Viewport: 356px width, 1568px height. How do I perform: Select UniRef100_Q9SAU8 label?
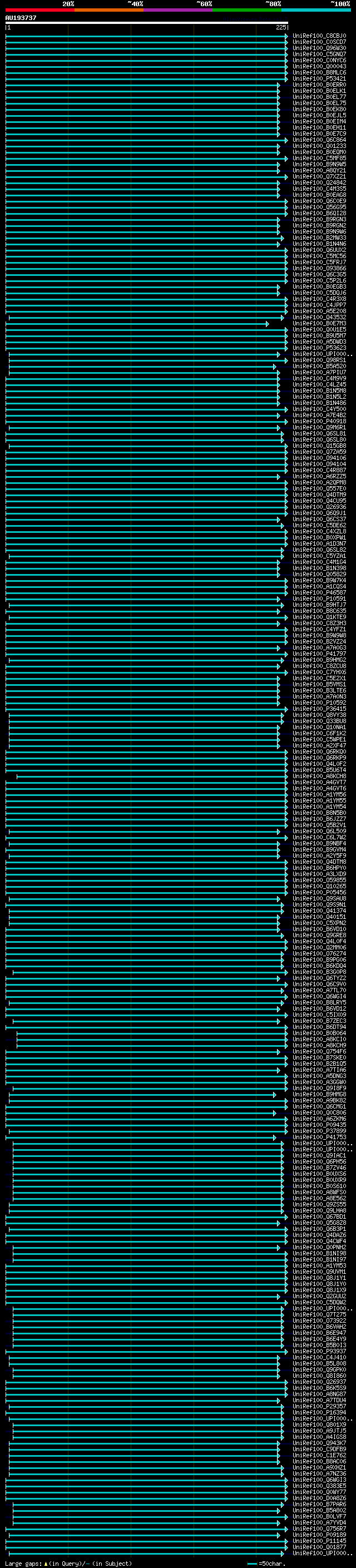click(319, 898)
